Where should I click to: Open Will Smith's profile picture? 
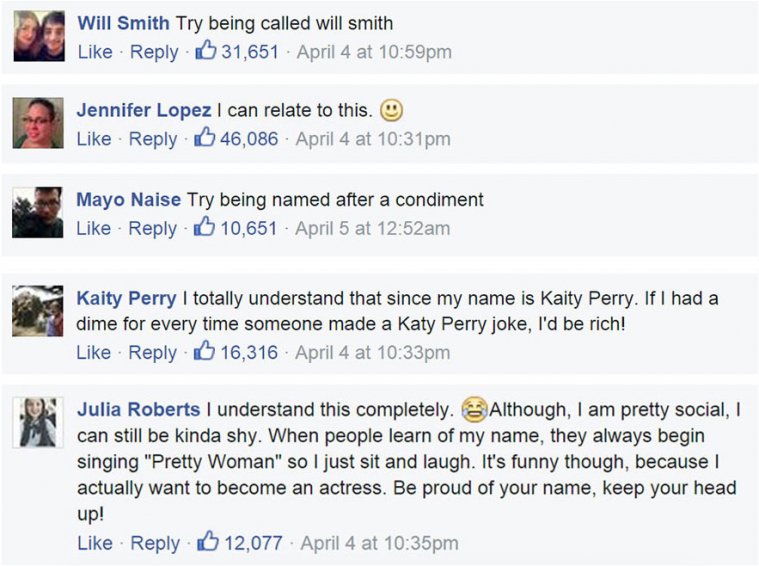pos(38,37)
